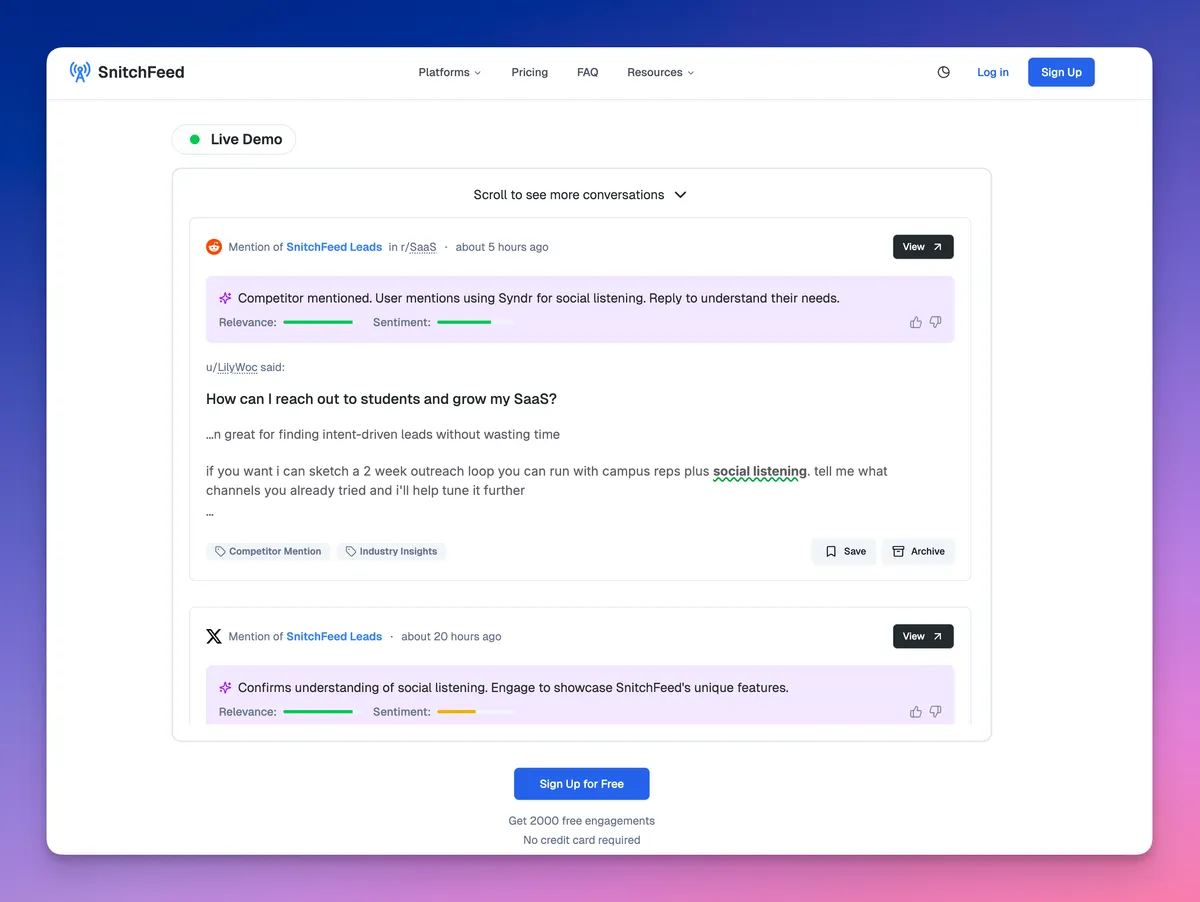The height and width of the screenshot is (902, 1200).
Task: Select the Industry Insights tag
Action: 391,551
